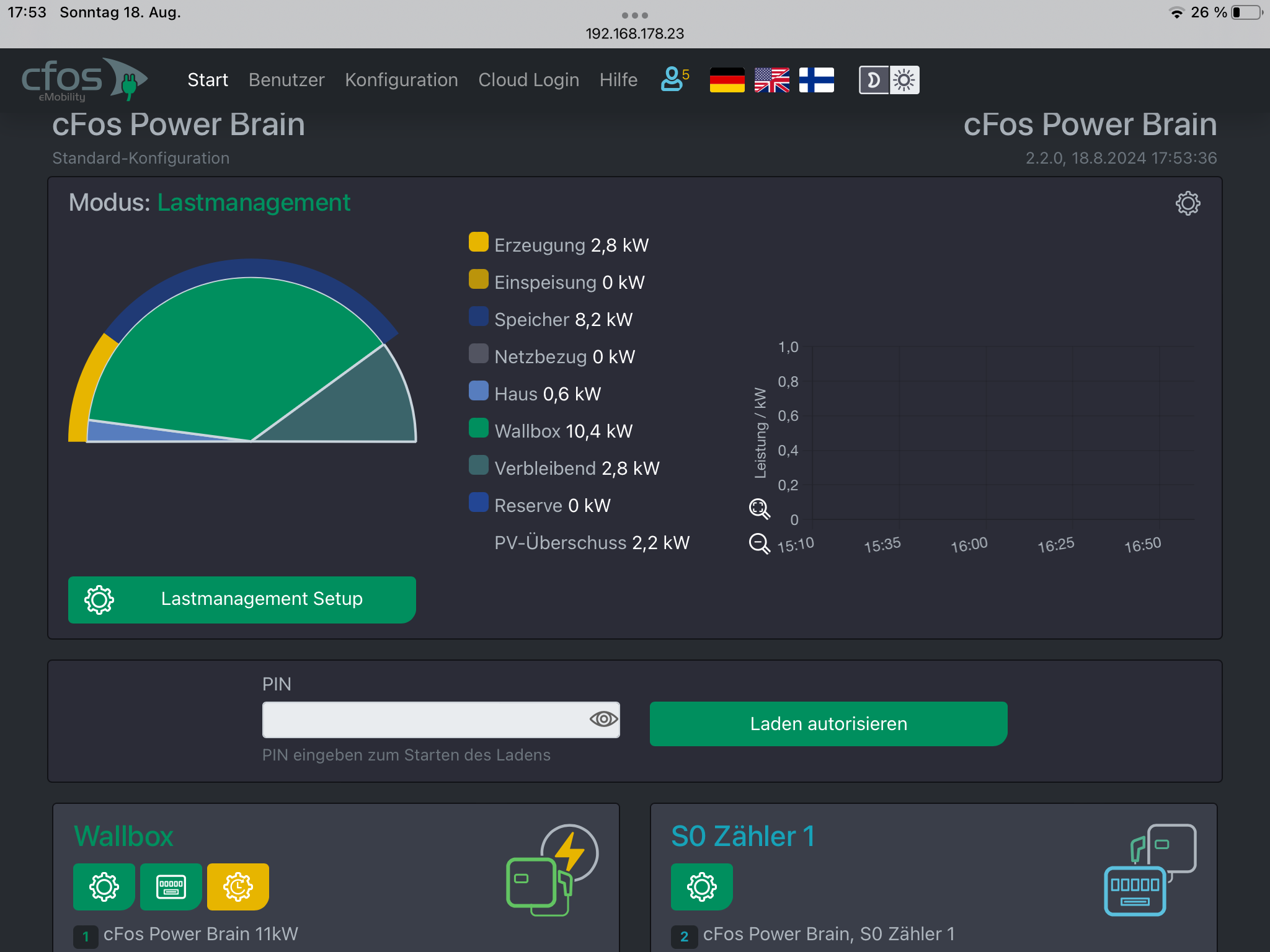Zoom out chart magnifier icon
The height and width of the screenshot is (952, 1270).
pyautogui.click(x=759, y=544)
